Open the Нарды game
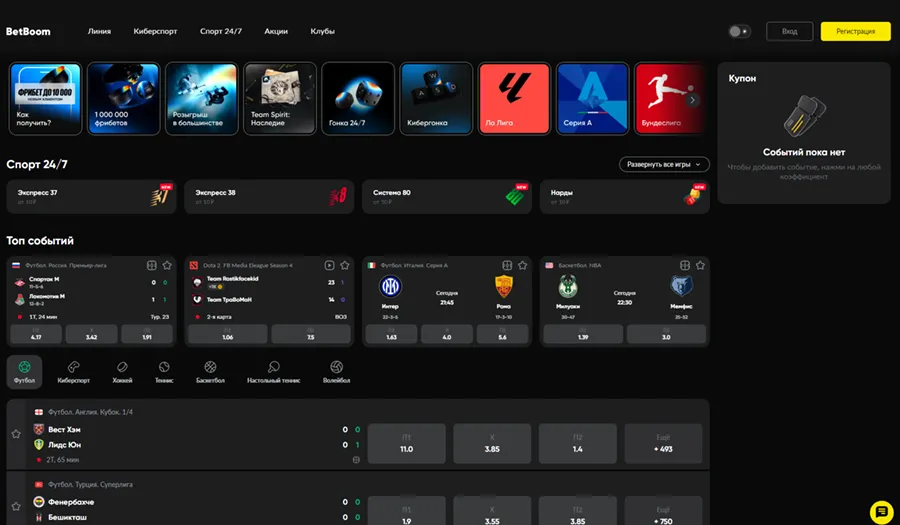Viewport: 900px width, 525px height. [624, 197]
